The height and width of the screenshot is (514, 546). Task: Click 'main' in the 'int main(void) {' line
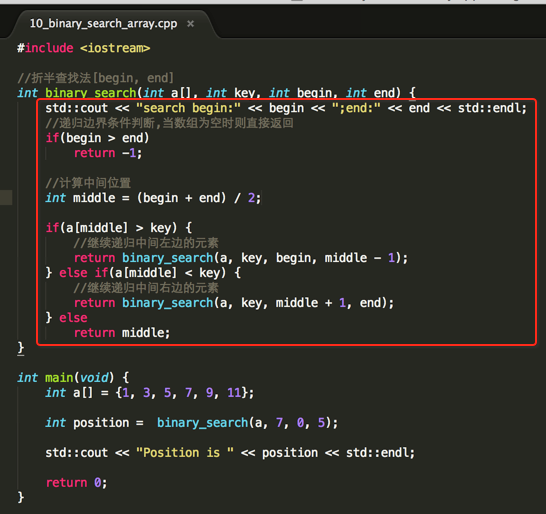pyautogui.click(x=59, y=377)
